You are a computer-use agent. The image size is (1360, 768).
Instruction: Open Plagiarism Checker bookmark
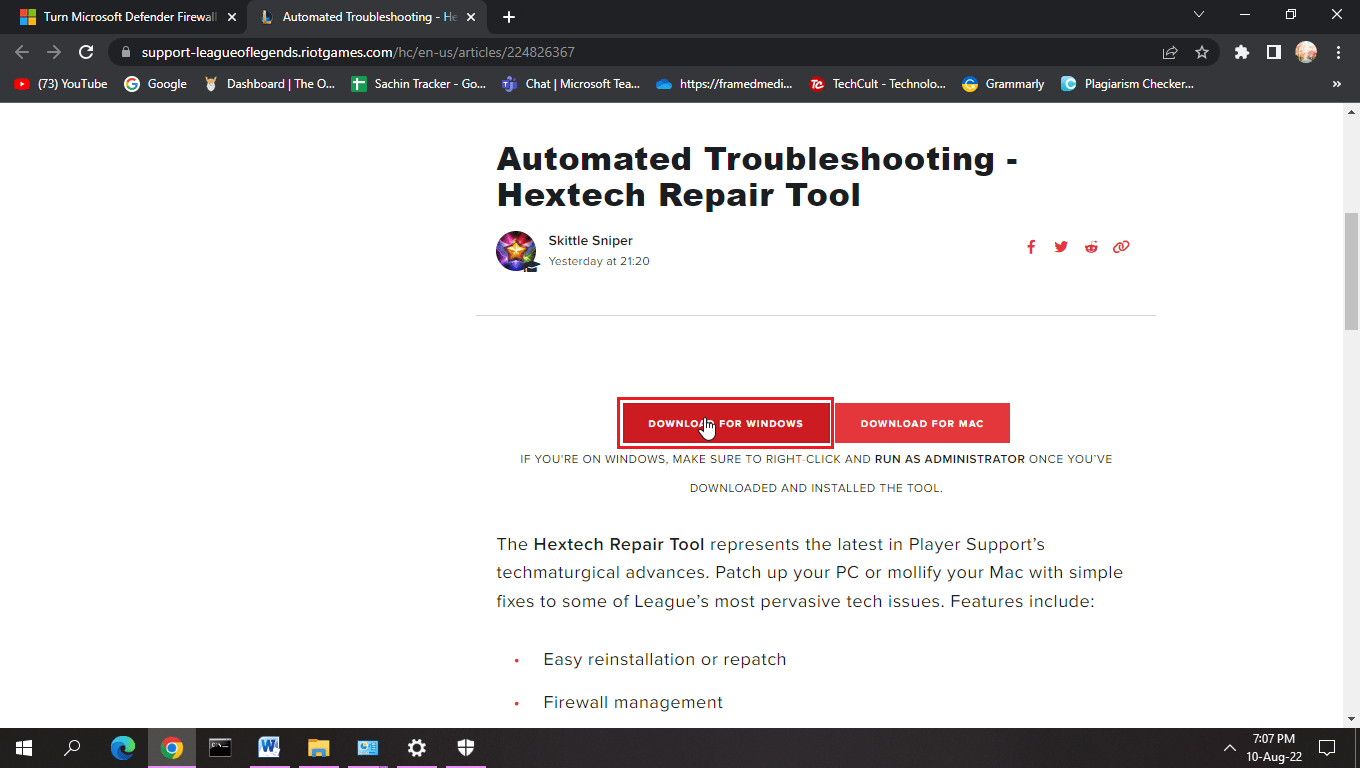1127,84
